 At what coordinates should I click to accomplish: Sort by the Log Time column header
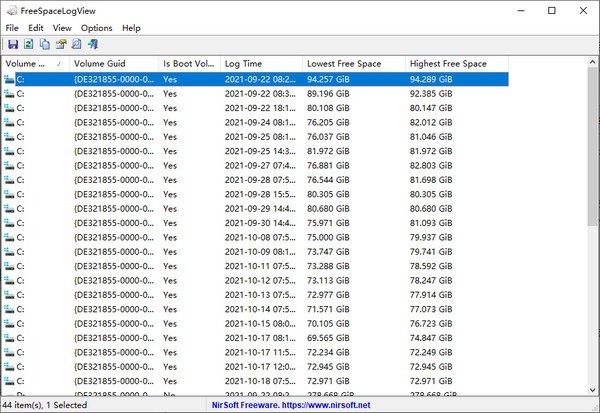click(x=261, y=64)
